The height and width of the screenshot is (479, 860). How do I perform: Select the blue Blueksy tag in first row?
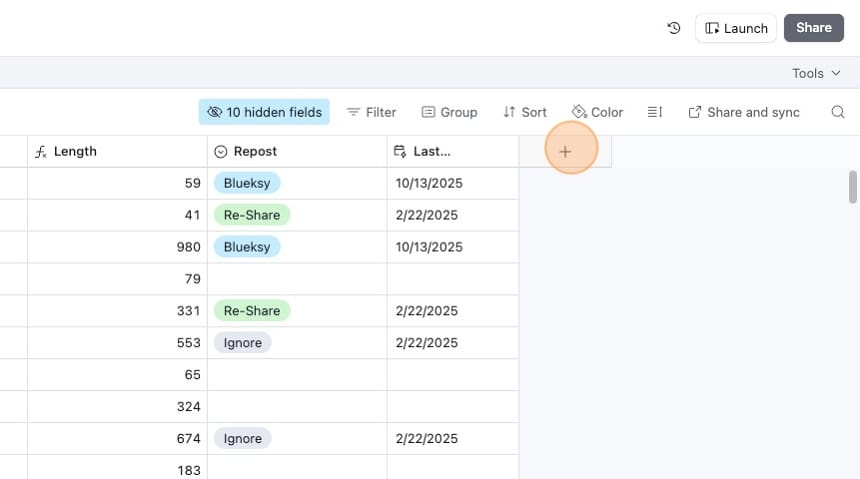247,183
